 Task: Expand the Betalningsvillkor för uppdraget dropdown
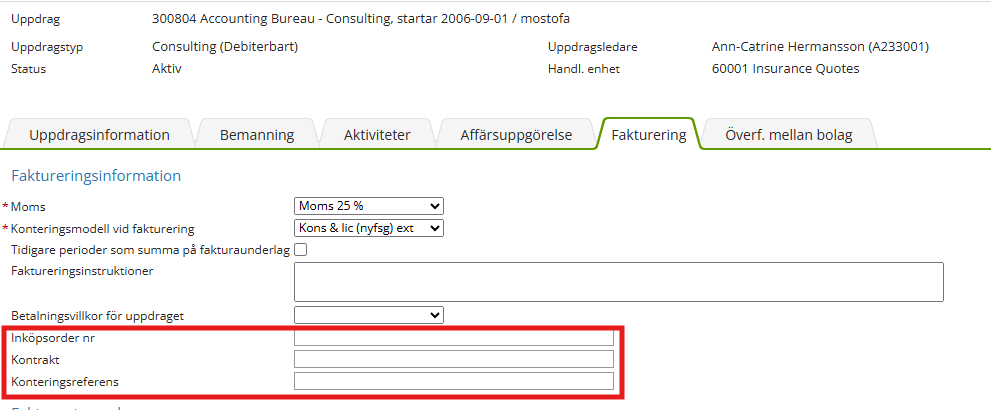click(x=368, y=315)
